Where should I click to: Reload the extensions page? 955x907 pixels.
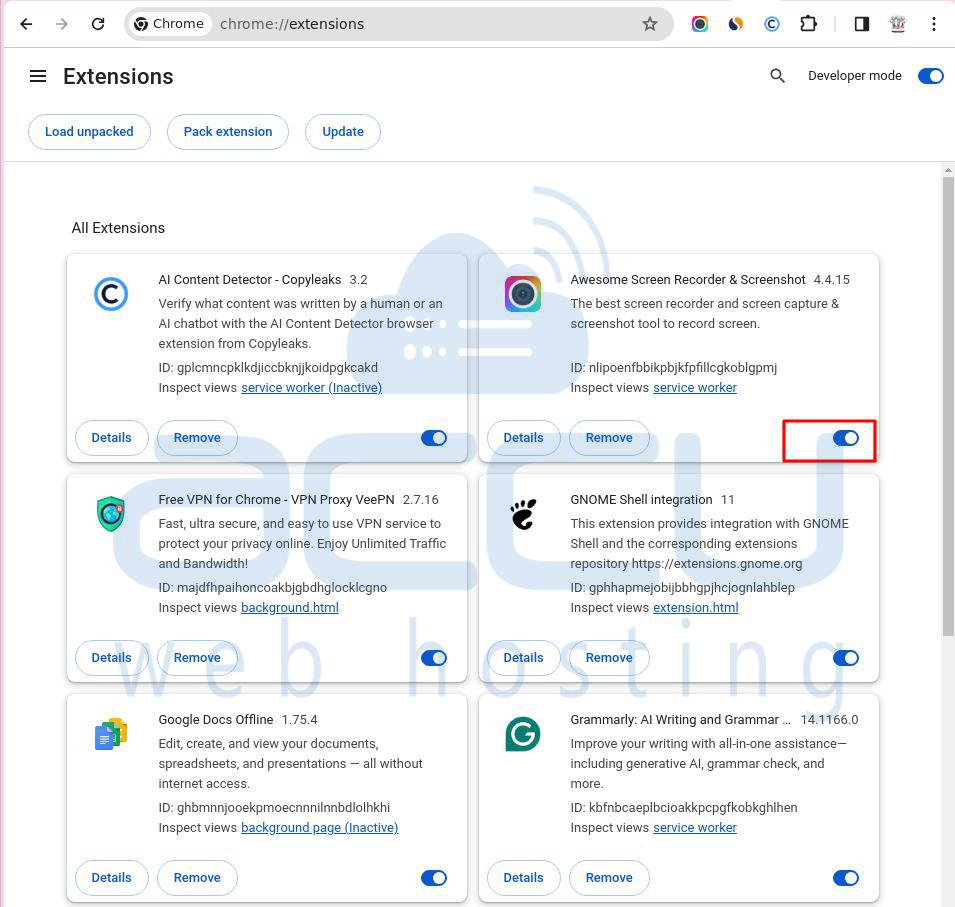point(98,24)
